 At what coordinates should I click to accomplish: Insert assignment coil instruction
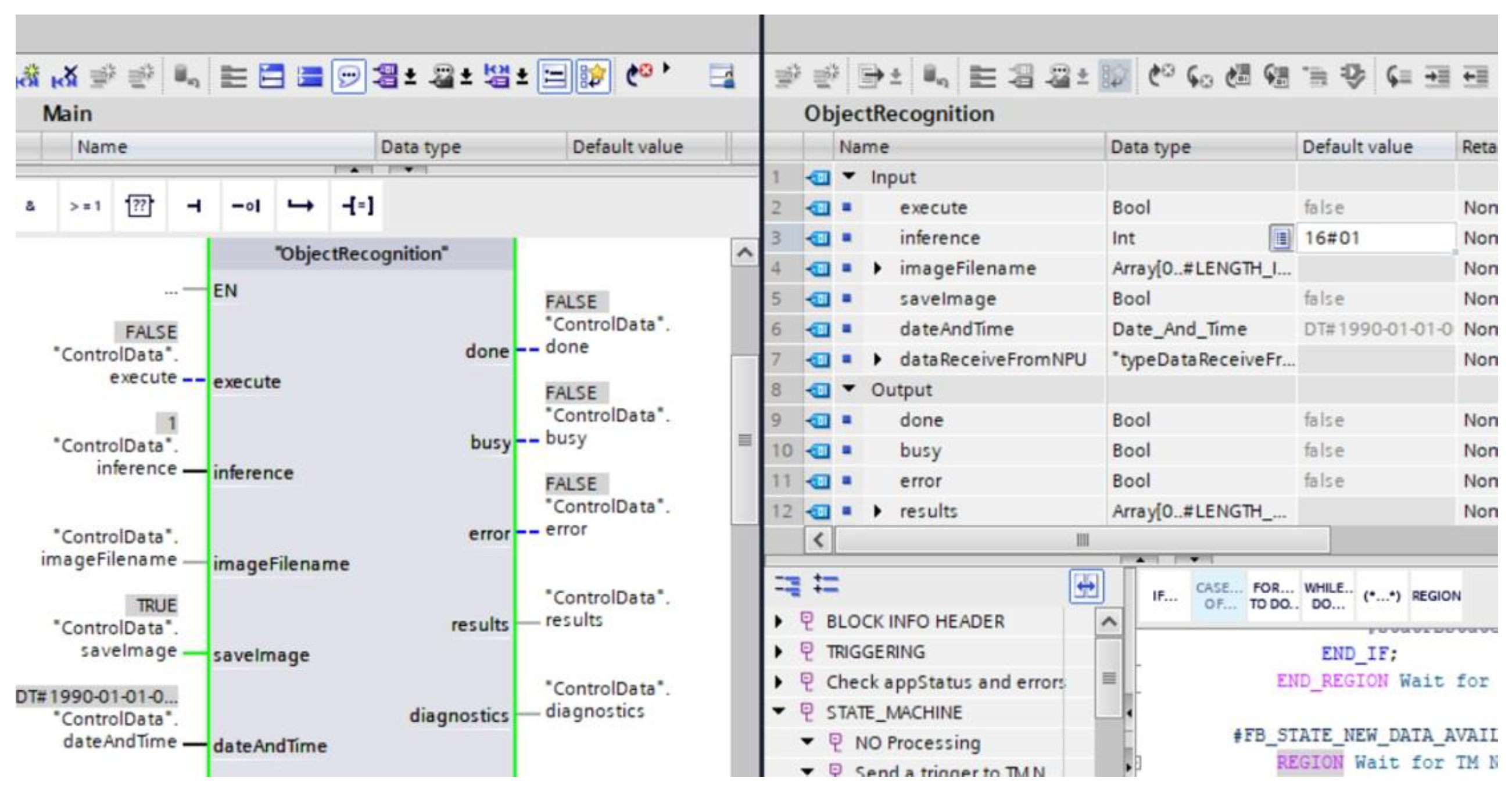click(x=356, y=206)
